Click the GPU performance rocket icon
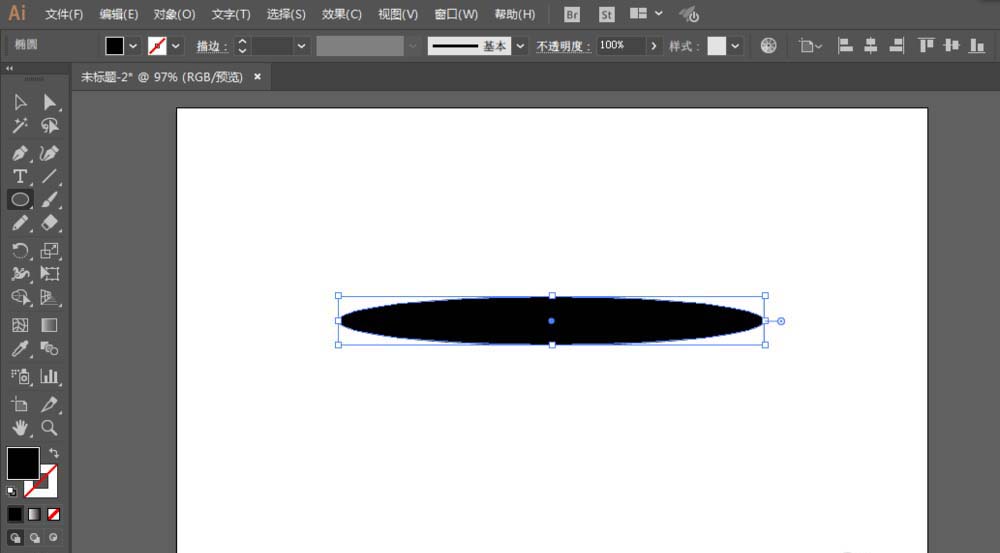The image size is (1000, 553). coord(689,14)
